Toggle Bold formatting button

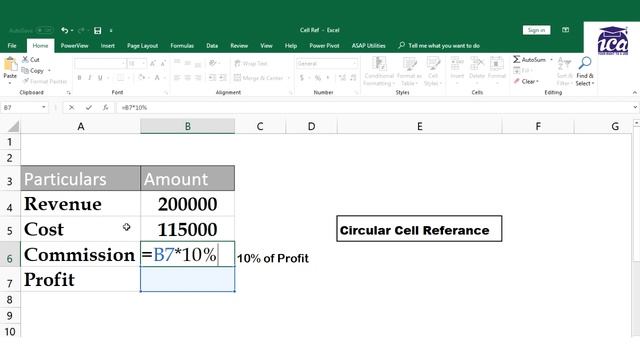(x=79, y=78)
